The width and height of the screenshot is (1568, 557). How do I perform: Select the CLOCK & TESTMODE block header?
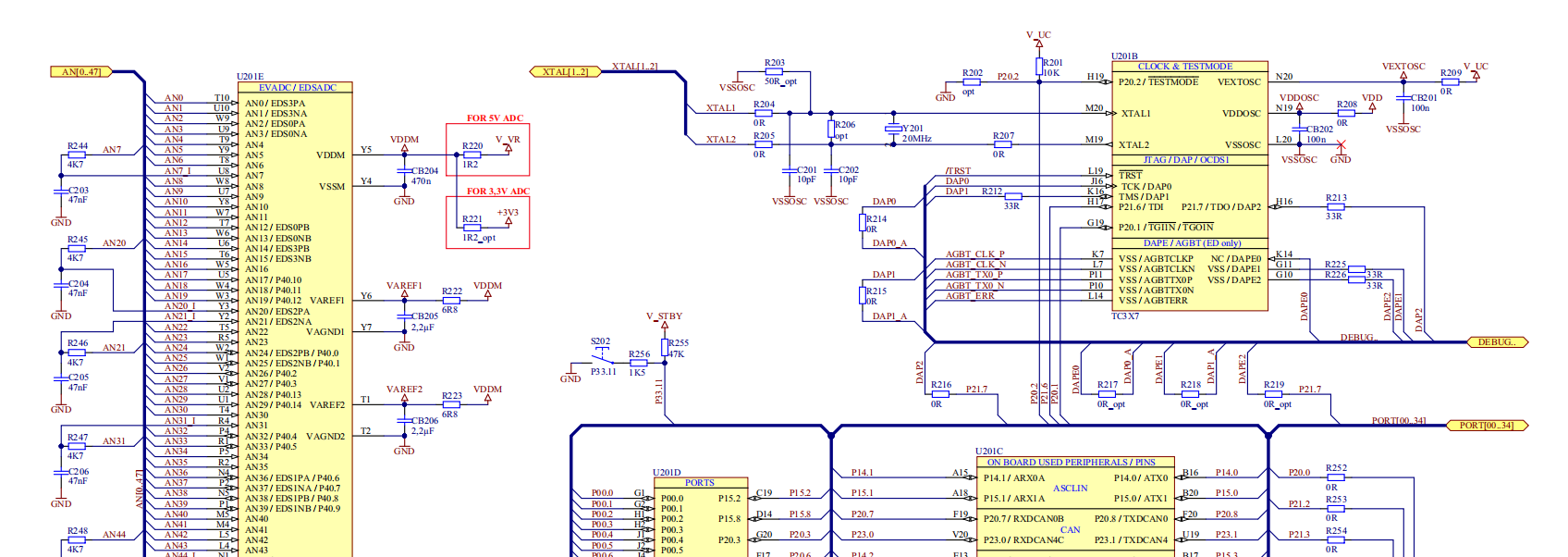(1184, 67)
